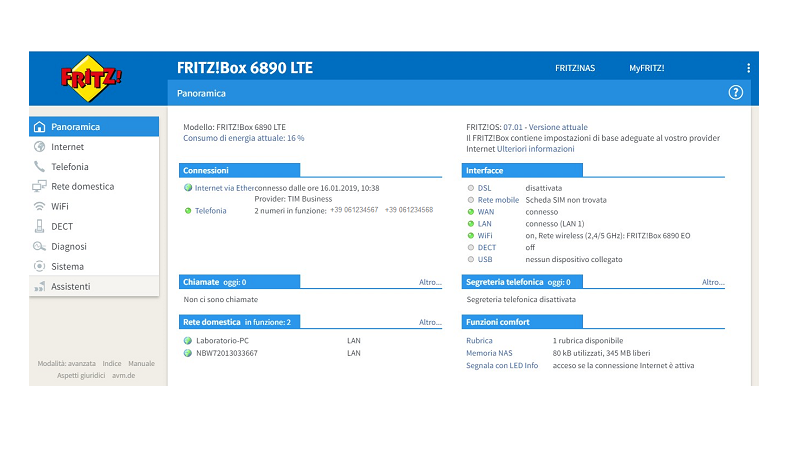
Task: Select Panoramica in the sidebar
Action: [x=94, y=127]
